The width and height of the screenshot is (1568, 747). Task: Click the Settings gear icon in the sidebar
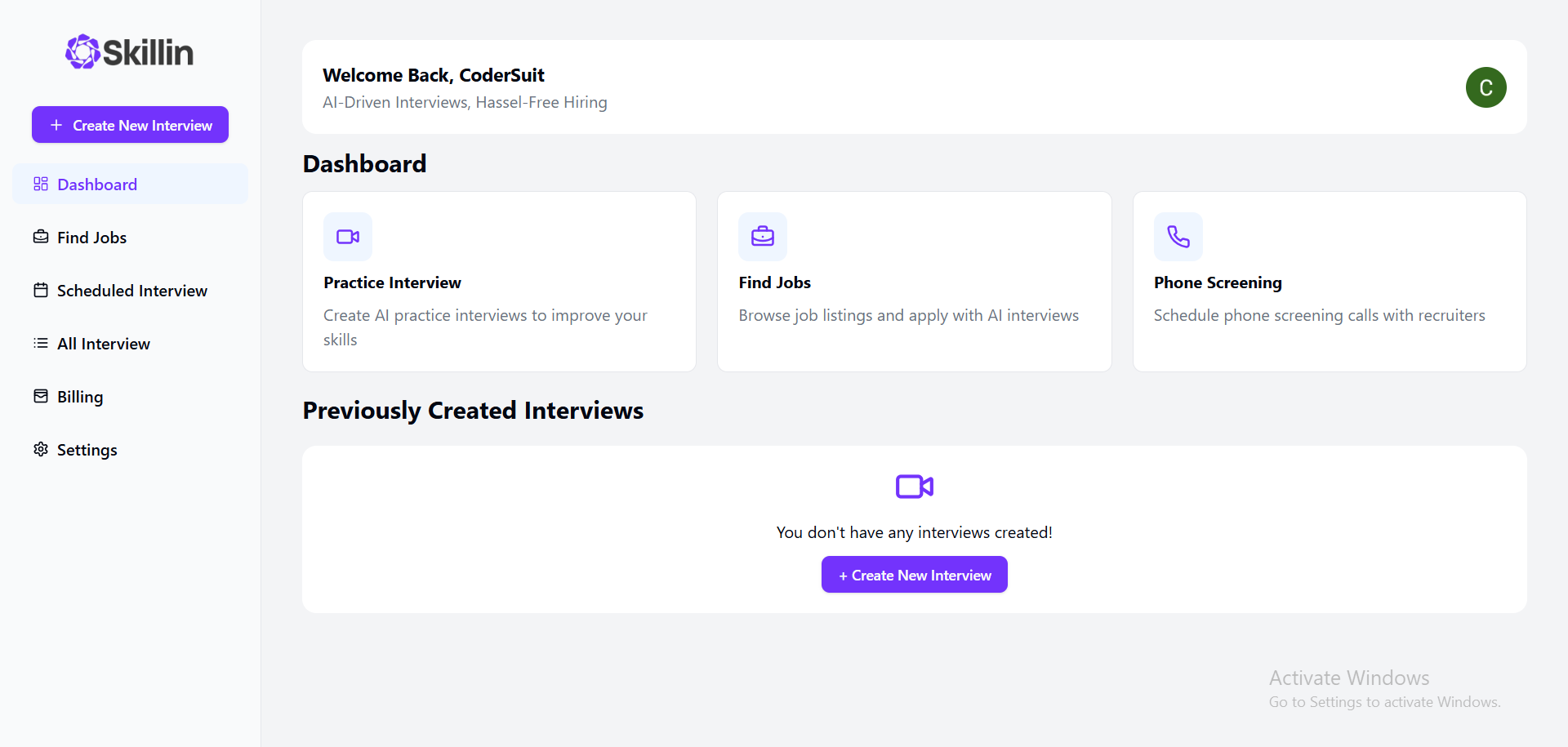click(41, 449)
